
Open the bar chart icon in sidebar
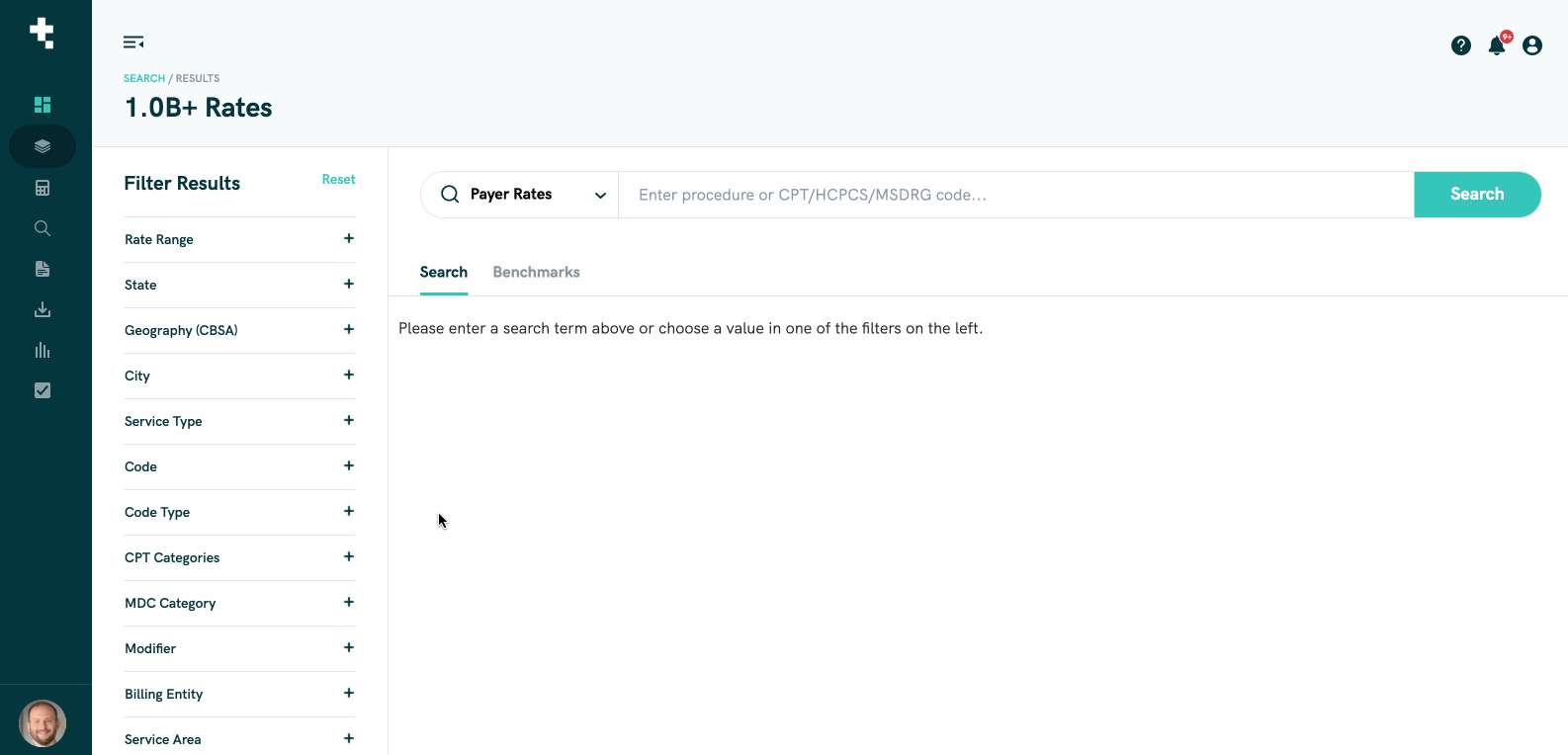43,350
